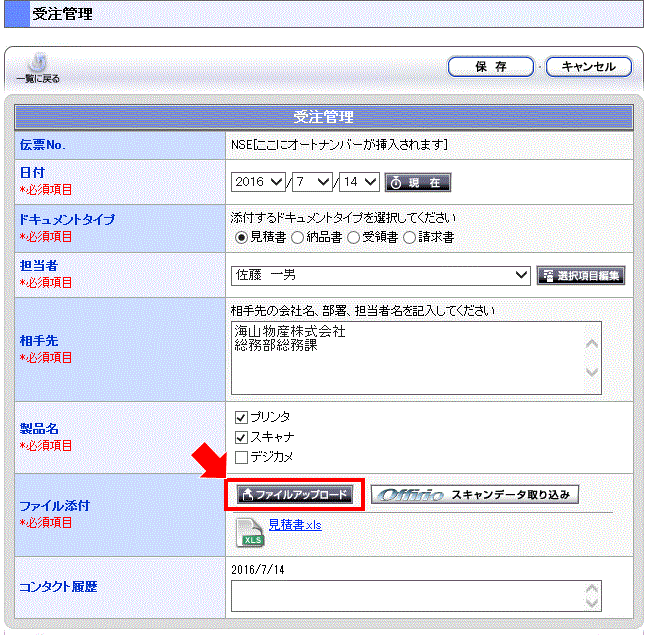Select the 見積書 radio button
The image size is (651, 635).
[240, 237]
